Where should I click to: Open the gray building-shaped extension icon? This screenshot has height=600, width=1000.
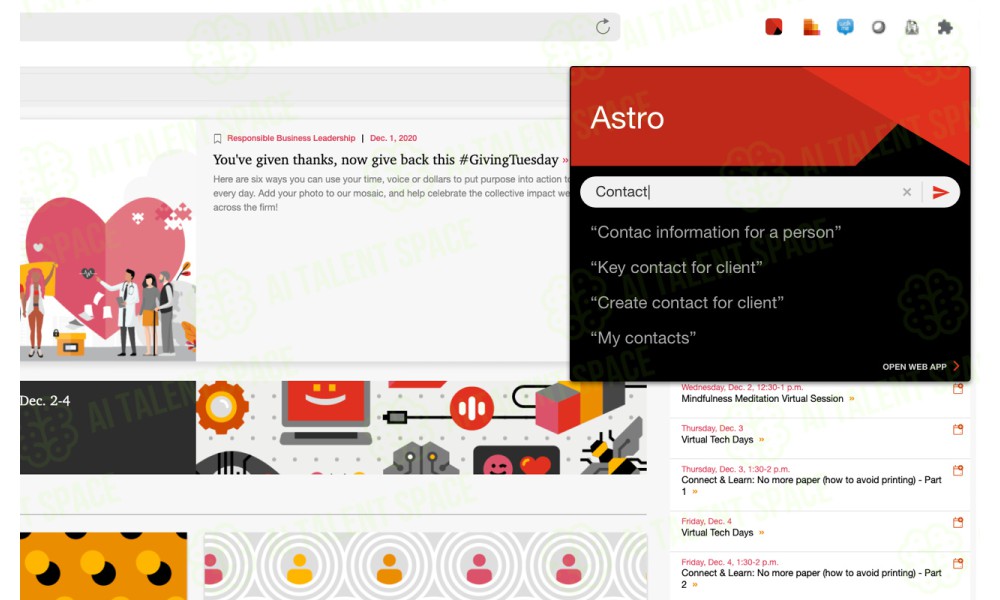(912, 27)
